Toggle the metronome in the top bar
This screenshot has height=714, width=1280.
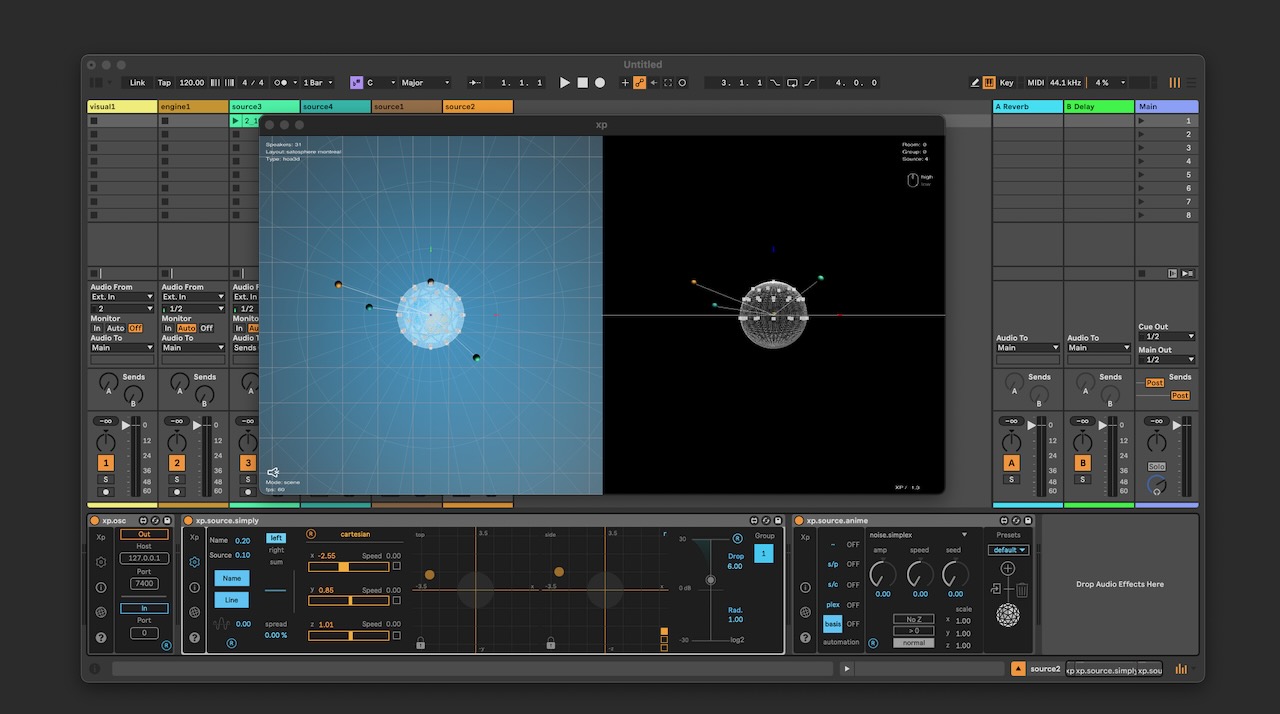282,83
